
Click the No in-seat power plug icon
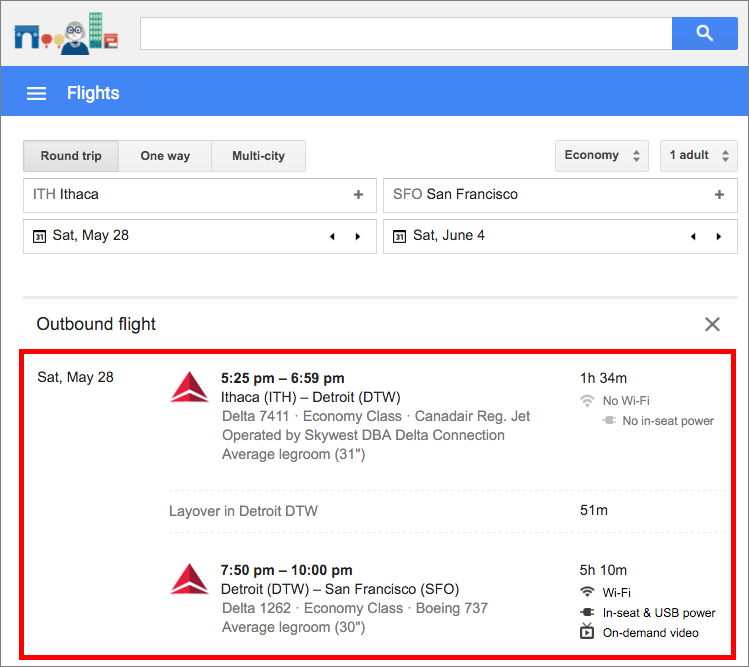coord(609,420)
